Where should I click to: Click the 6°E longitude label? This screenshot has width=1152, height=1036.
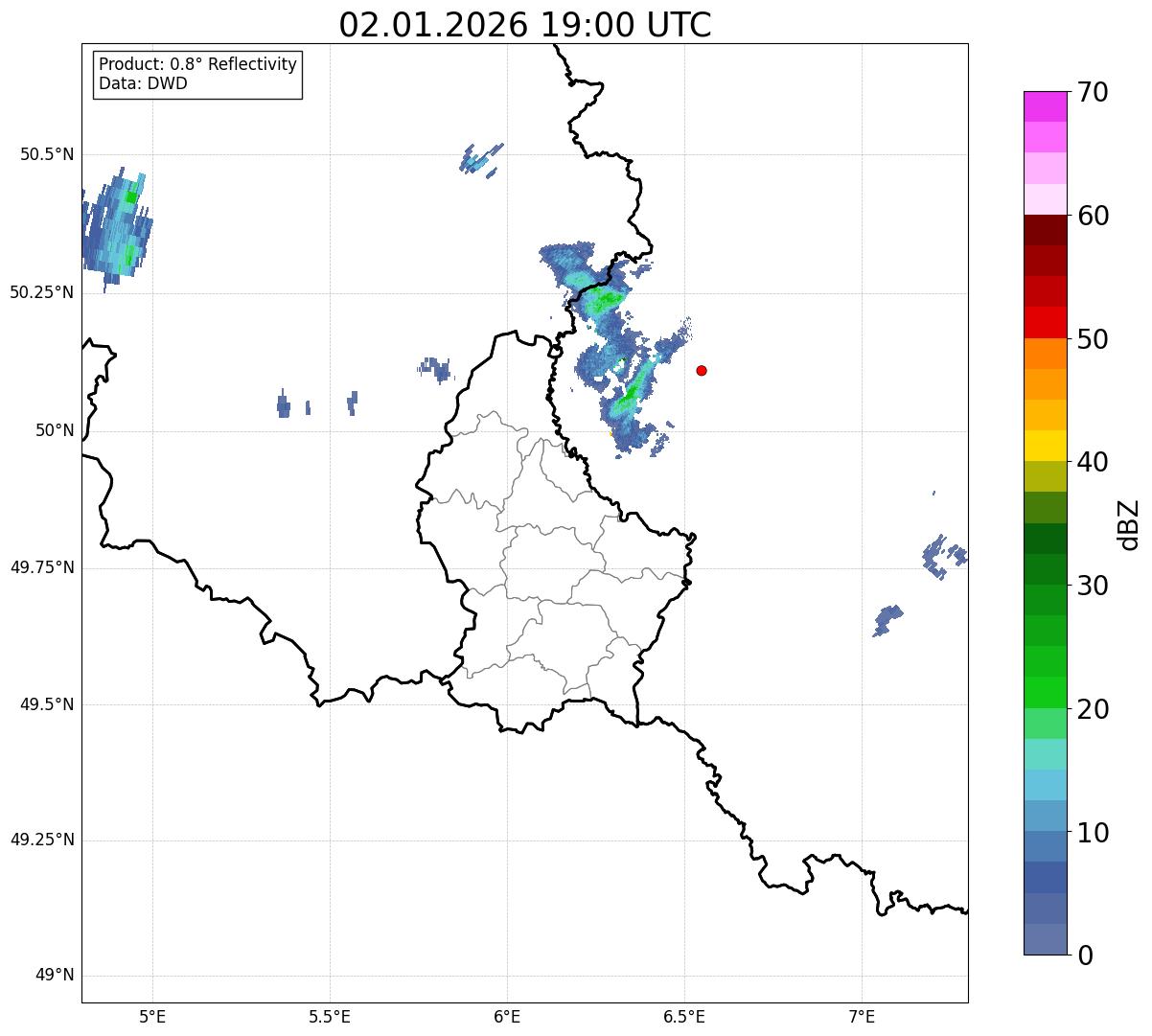click(x=507, y=1016)
